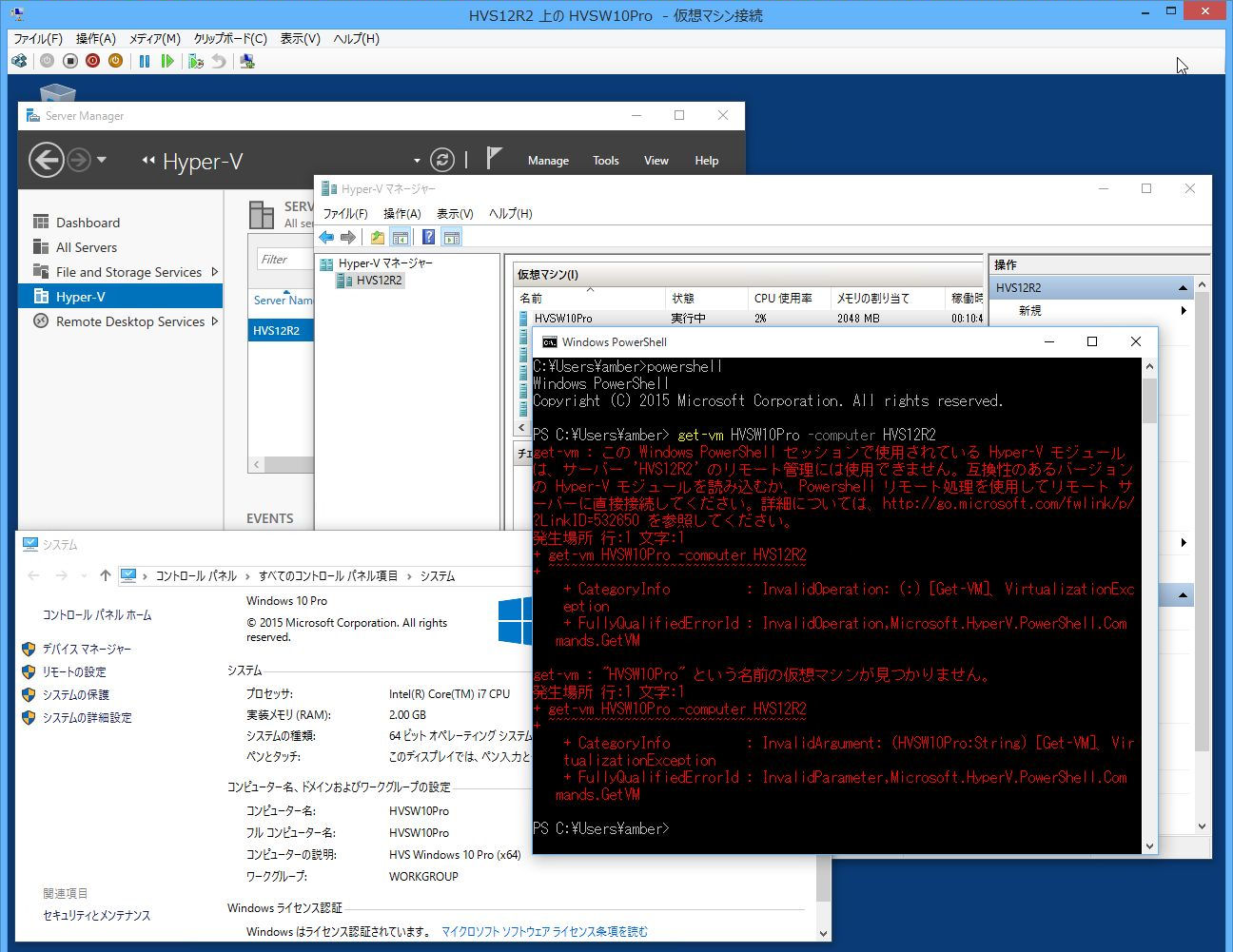Click Server Manager forward arrow

[x=79, y=160]
